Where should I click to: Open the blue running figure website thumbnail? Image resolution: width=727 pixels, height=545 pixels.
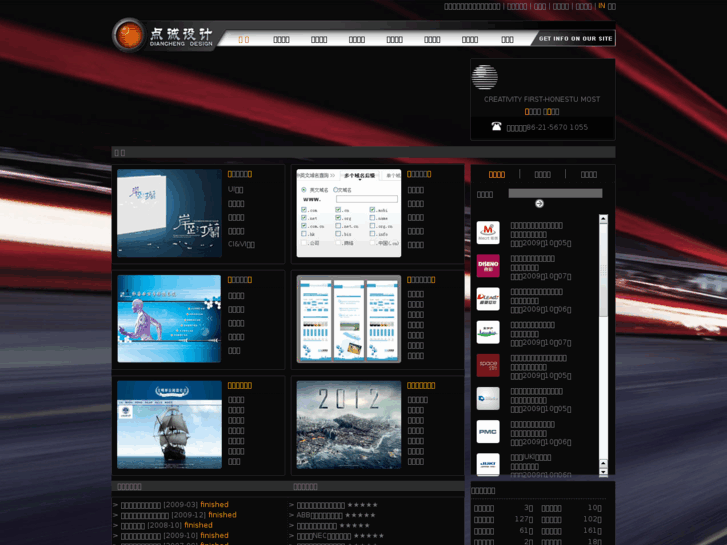click(x=169, y=319)
